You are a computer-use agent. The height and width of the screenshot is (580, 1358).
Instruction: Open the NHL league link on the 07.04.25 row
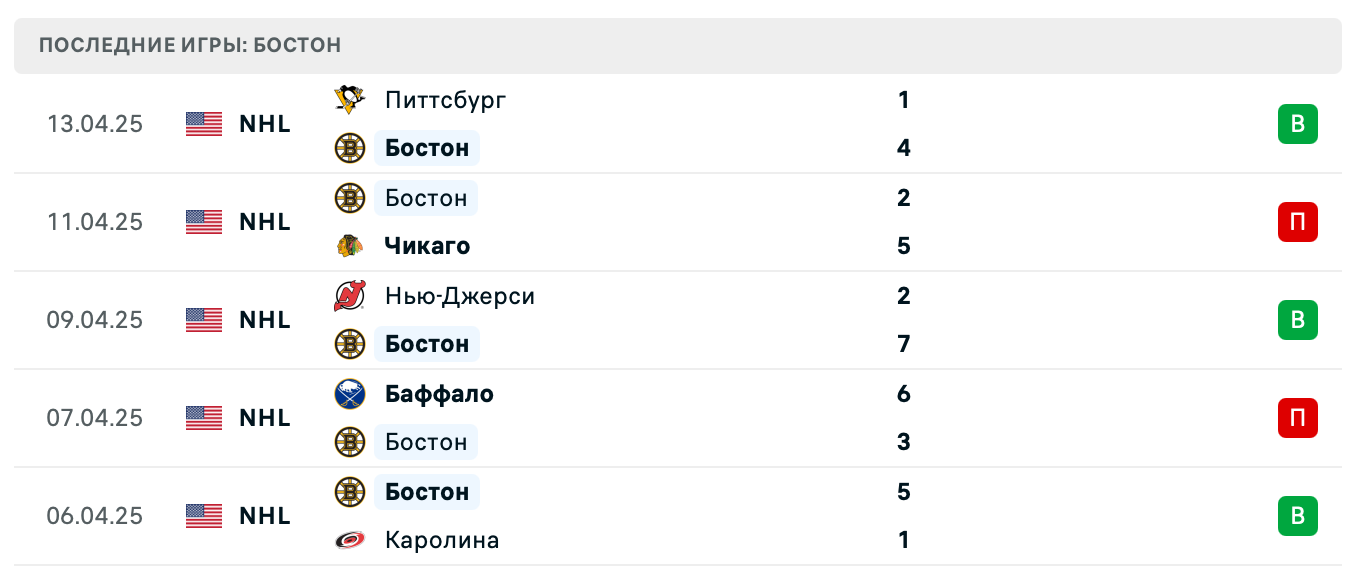click(x=264, y=418)
